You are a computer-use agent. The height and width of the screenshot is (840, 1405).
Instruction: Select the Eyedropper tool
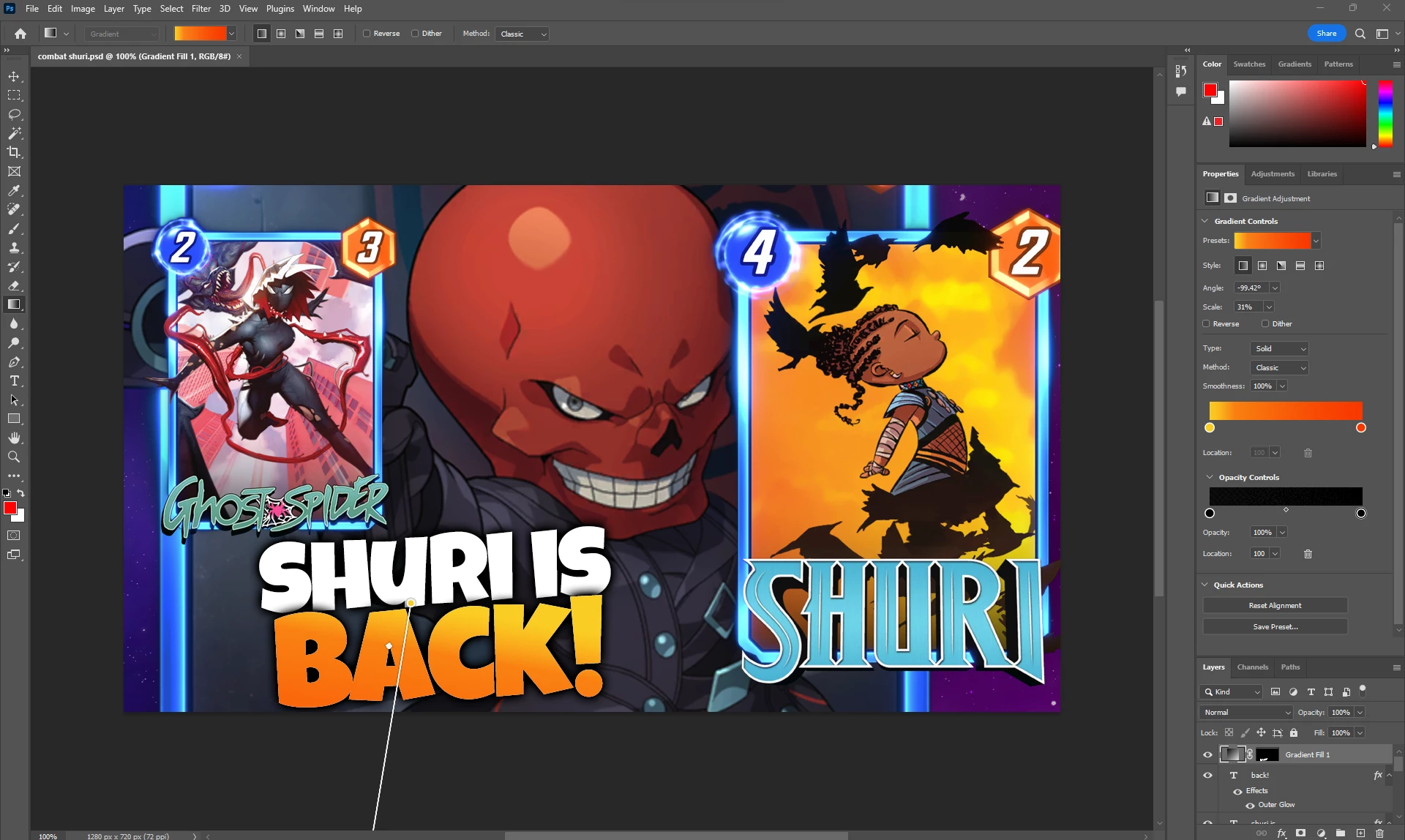click(x=14, y=190)
